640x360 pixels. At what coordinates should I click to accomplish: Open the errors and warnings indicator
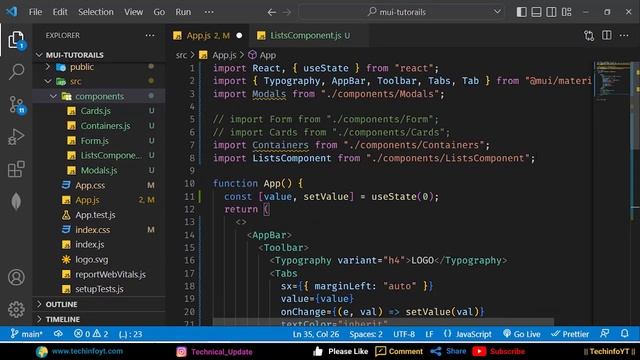pos(91,334)
